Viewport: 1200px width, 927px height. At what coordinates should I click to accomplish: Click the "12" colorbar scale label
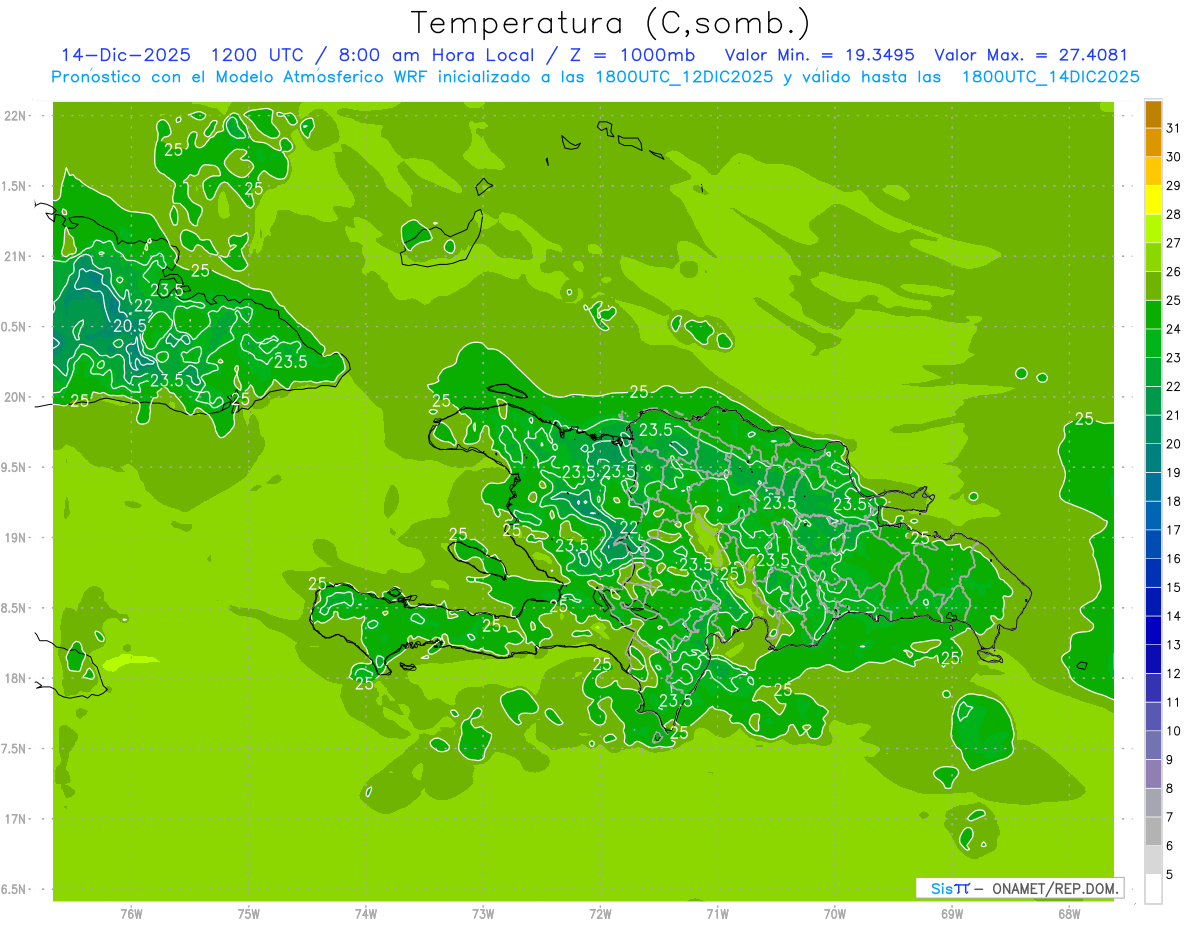point(1174,674)
